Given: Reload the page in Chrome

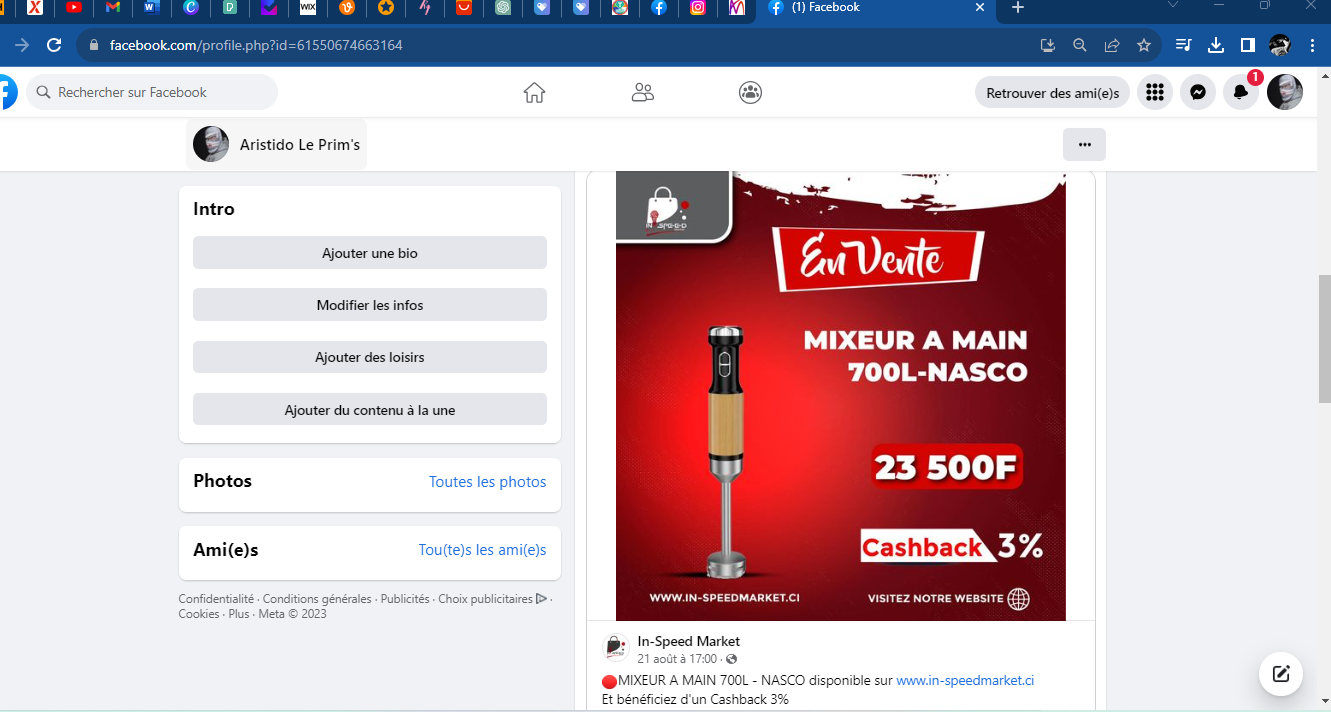Looking at the screenshot, I should (55, 45).
